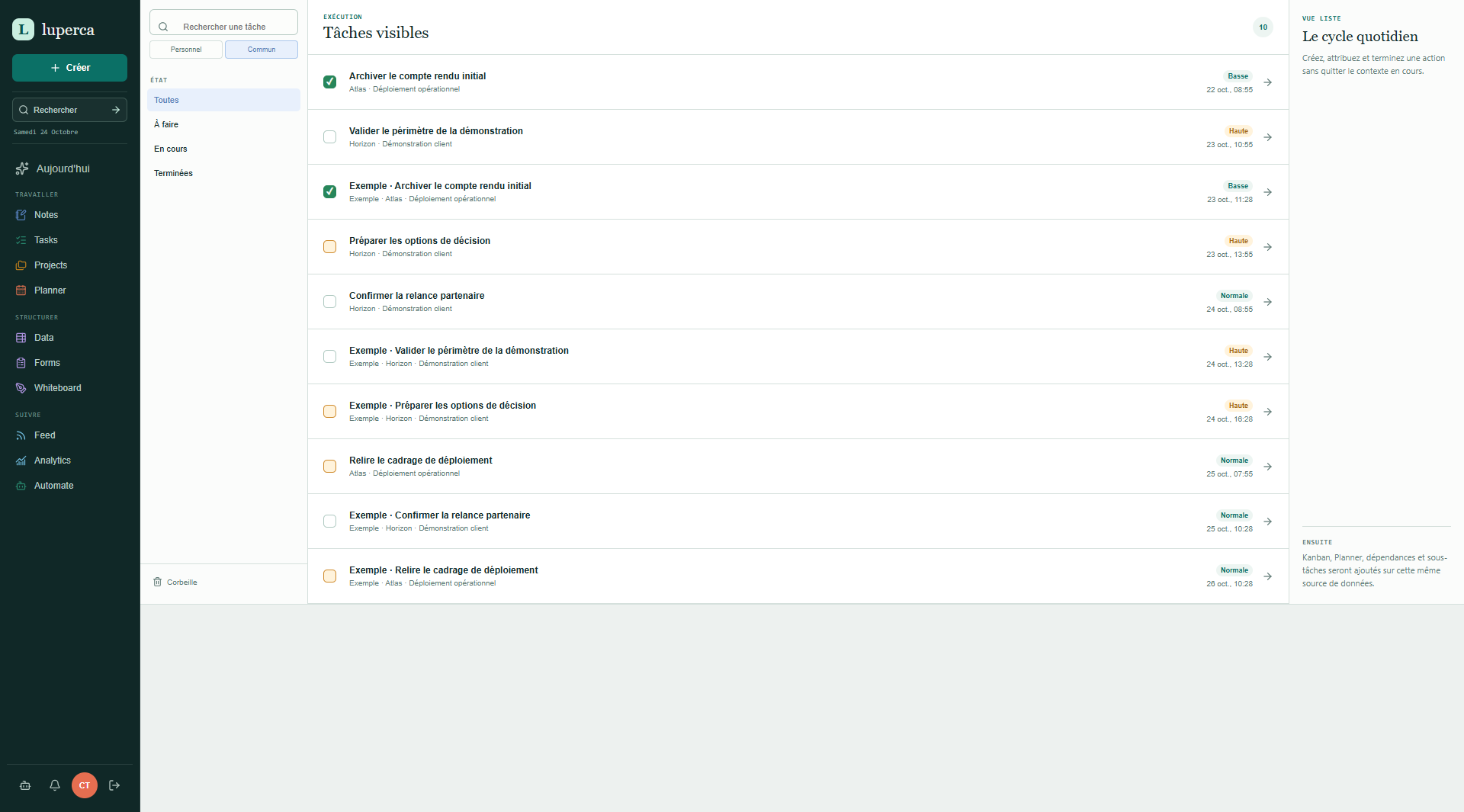
Task: Open arrow for 'Archiver le compte rendu initial'
Action: (x=1267, y=82)
